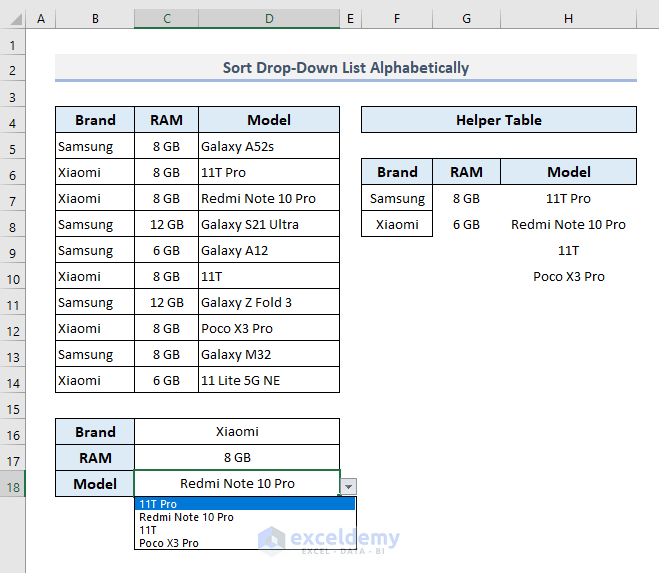The width and height of the screenshot is (659, 573).
Task: Click the "Helper Table" heading cell
Action: point(498,120)
